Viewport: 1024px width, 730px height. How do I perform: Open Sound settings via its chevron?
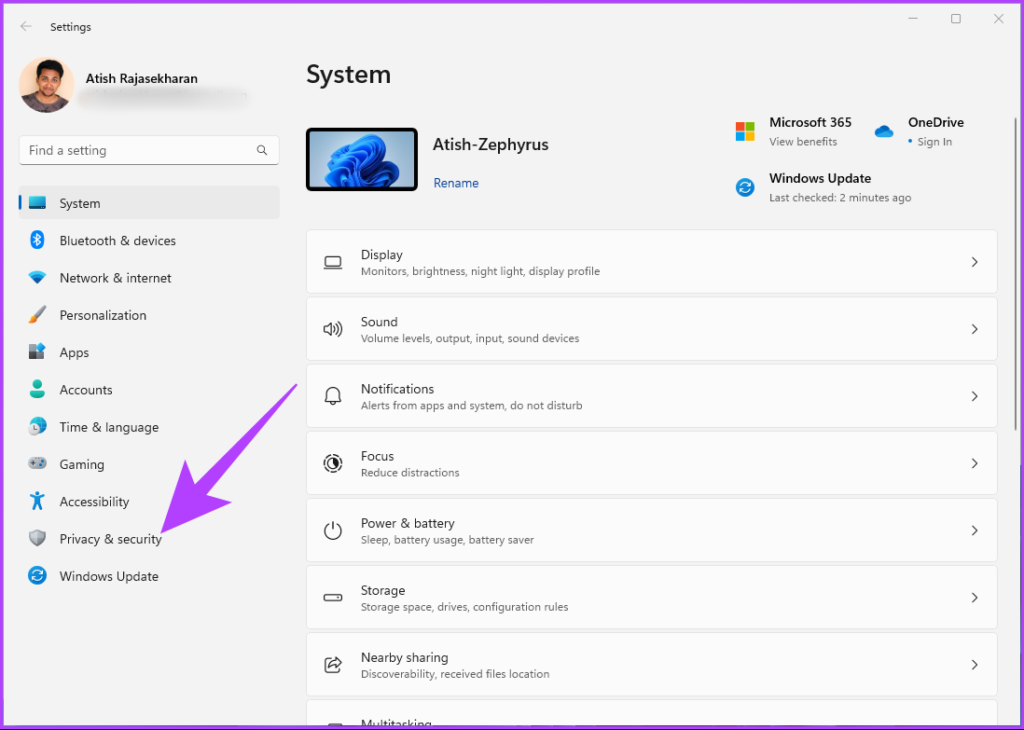974,329
